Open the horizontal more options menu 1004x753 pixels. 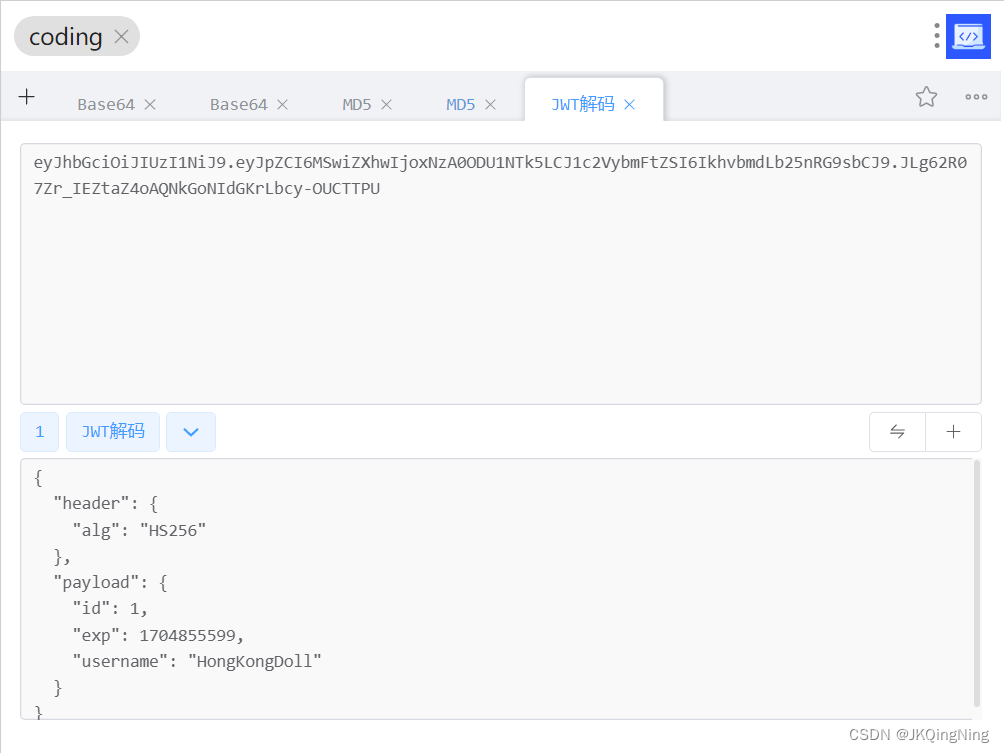coord(976,97)
